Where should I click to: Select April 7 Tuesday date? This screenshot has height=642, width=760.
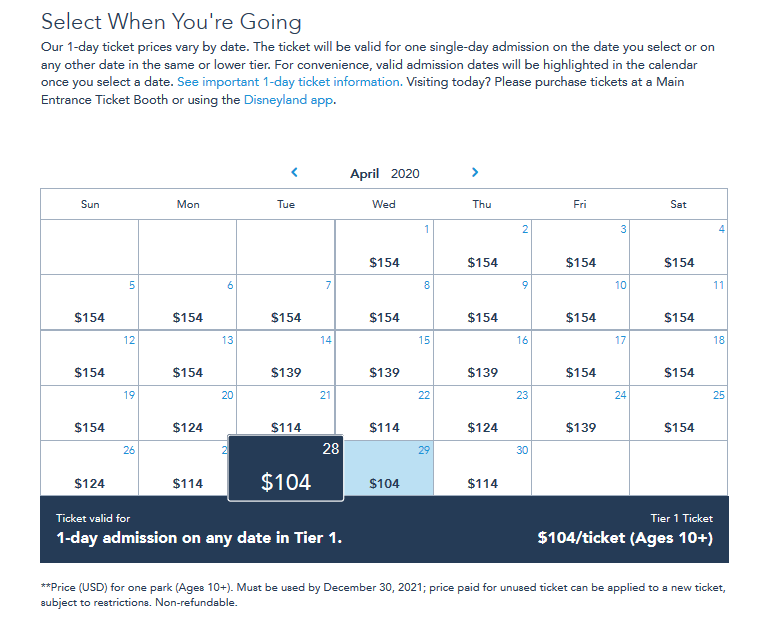click(x=286, y=302)
